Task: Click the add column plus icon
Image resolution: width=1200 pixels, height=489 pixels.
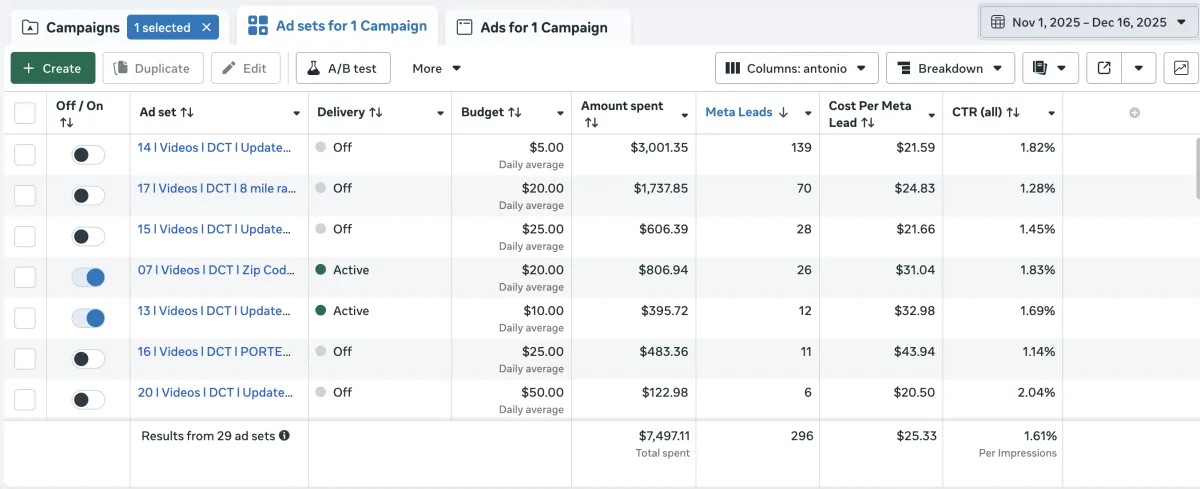Action: [1134, 113]
